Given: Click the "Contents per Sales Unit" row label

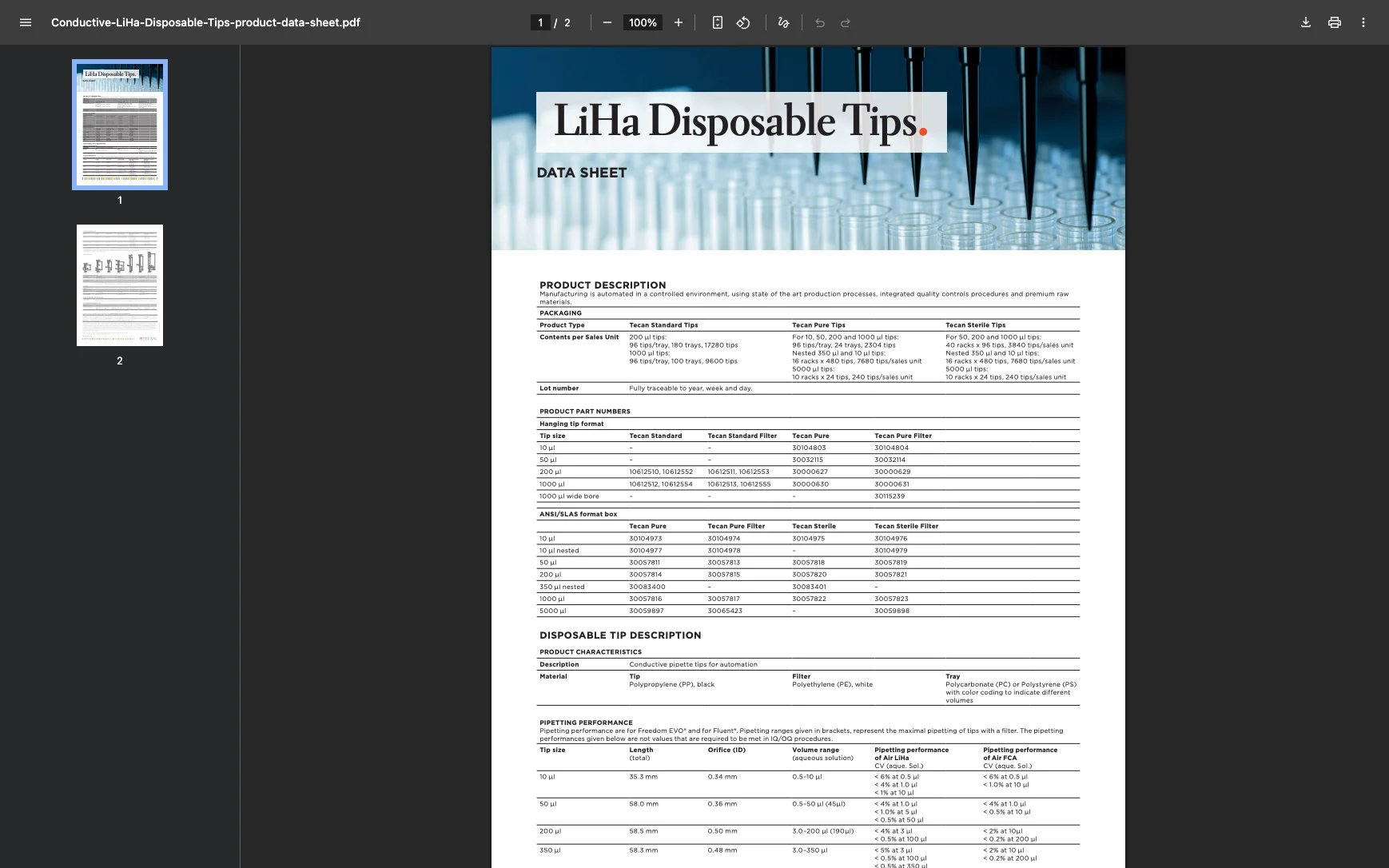Looking at the screenshot, I should [x=579, y=337].
